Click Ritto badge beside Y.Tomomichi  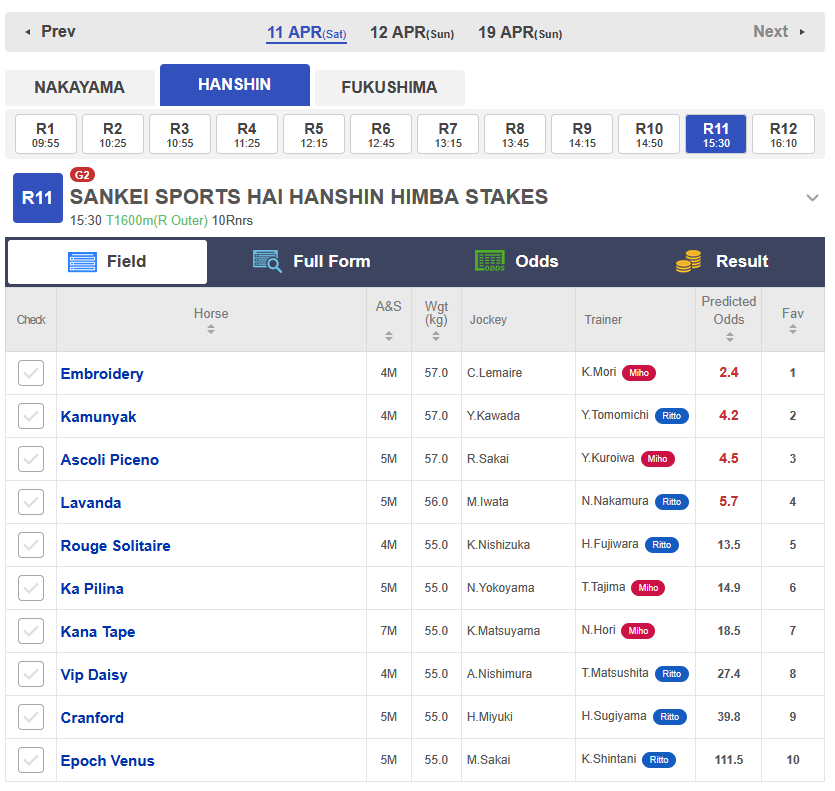(672, 416)
